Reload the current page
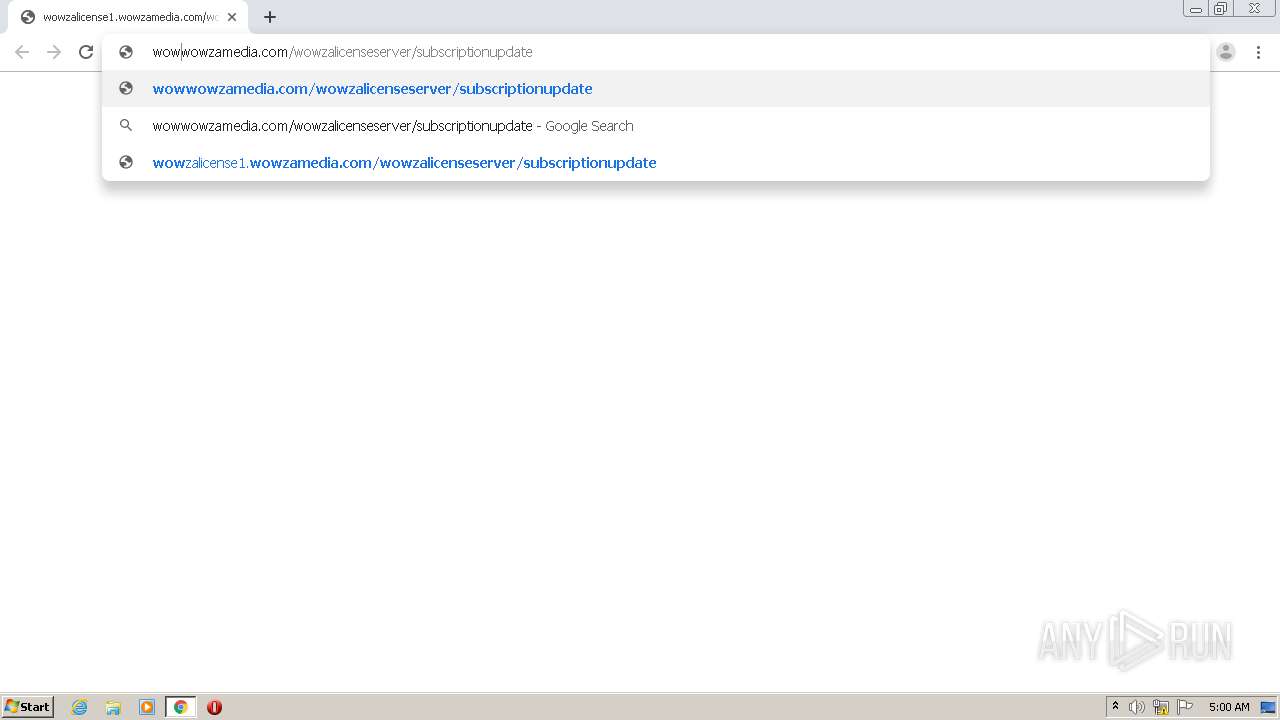Viewport: 1280px width, 720px height. click(x=86, y=52)
